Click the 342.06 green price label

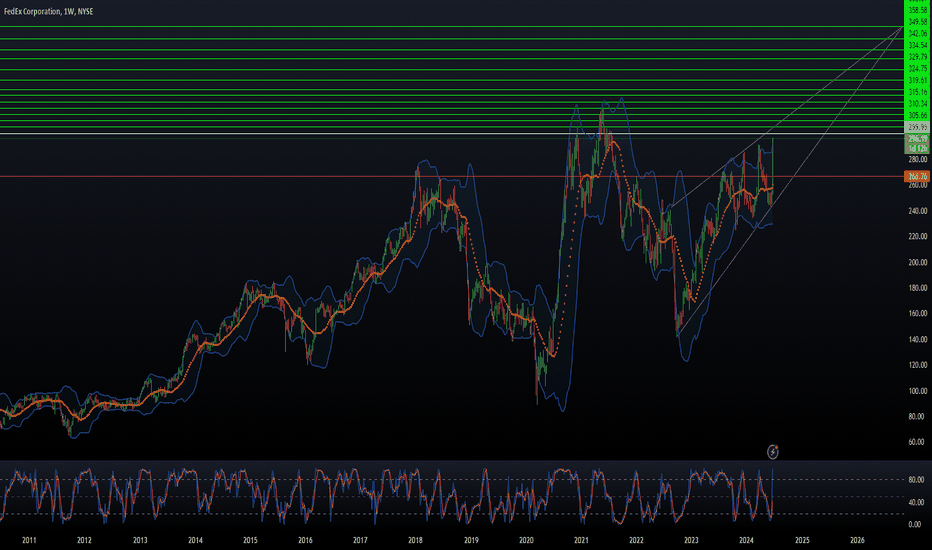click(918, 33)
